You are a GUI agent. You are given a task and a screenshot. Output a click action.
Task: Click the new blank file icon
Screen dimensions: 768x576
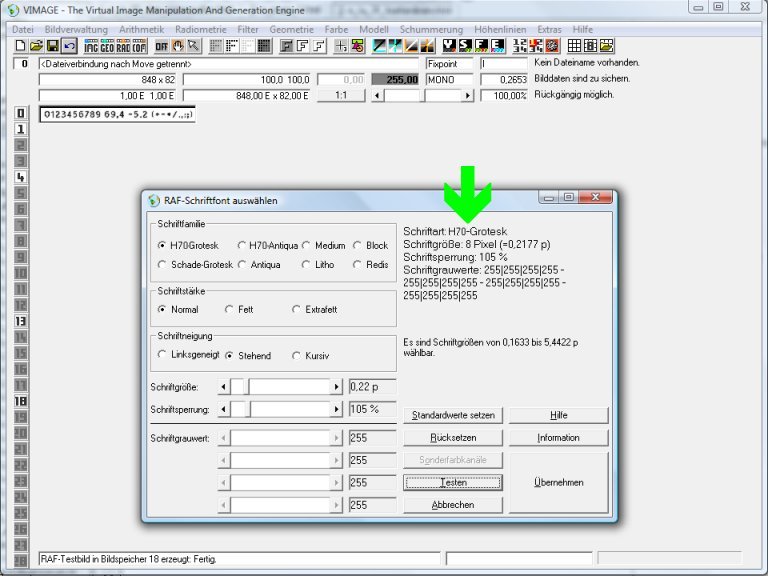click(x=20, y=46)
